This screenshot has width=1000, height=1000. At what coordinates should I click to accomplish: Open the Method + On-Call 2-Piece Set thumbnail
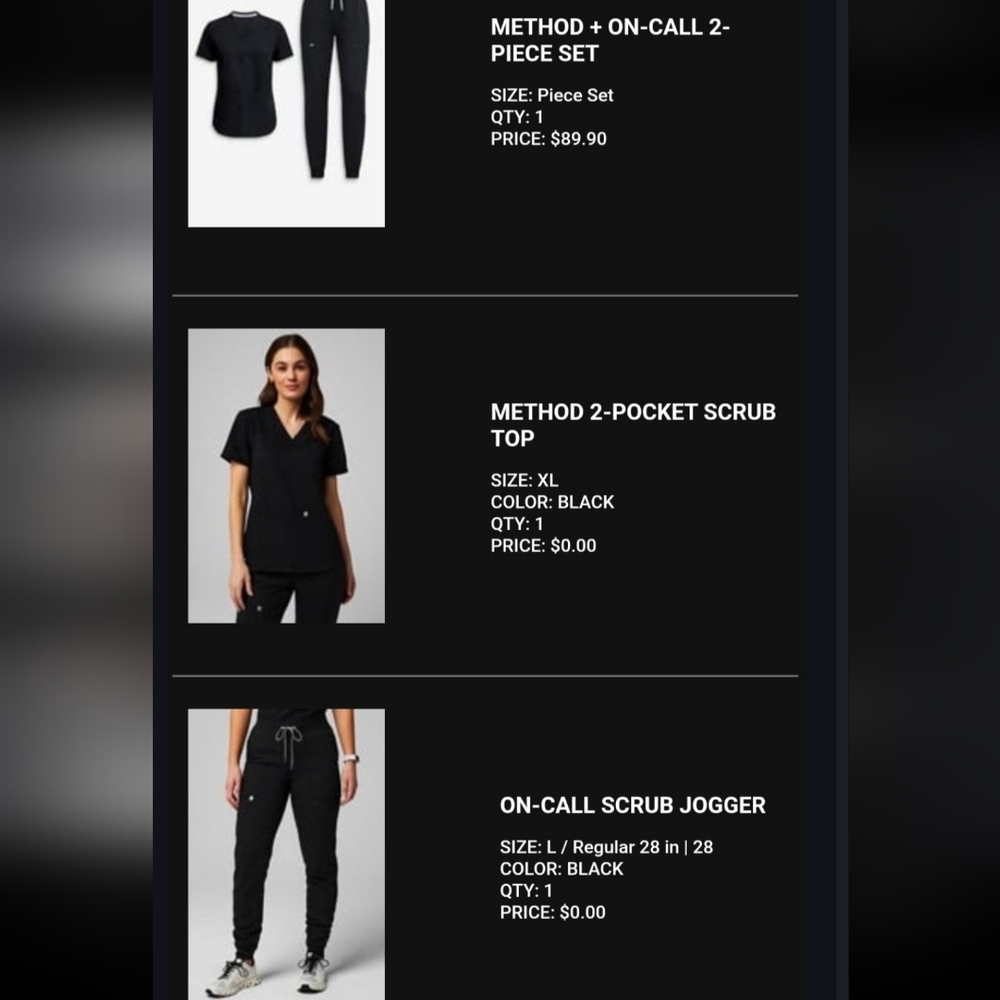[286, 113]
